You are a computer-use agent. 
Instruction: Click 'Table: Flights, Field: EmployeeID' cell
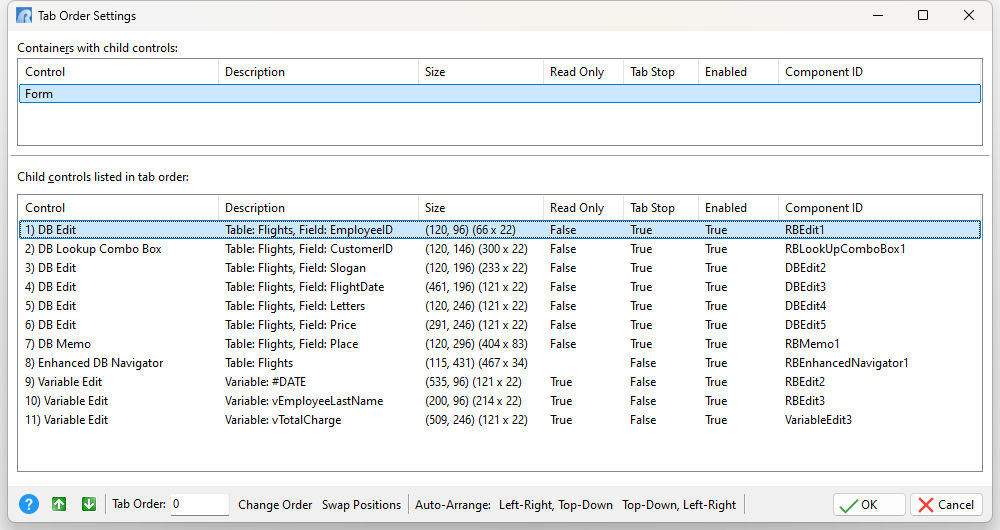(x=309, y=230)
